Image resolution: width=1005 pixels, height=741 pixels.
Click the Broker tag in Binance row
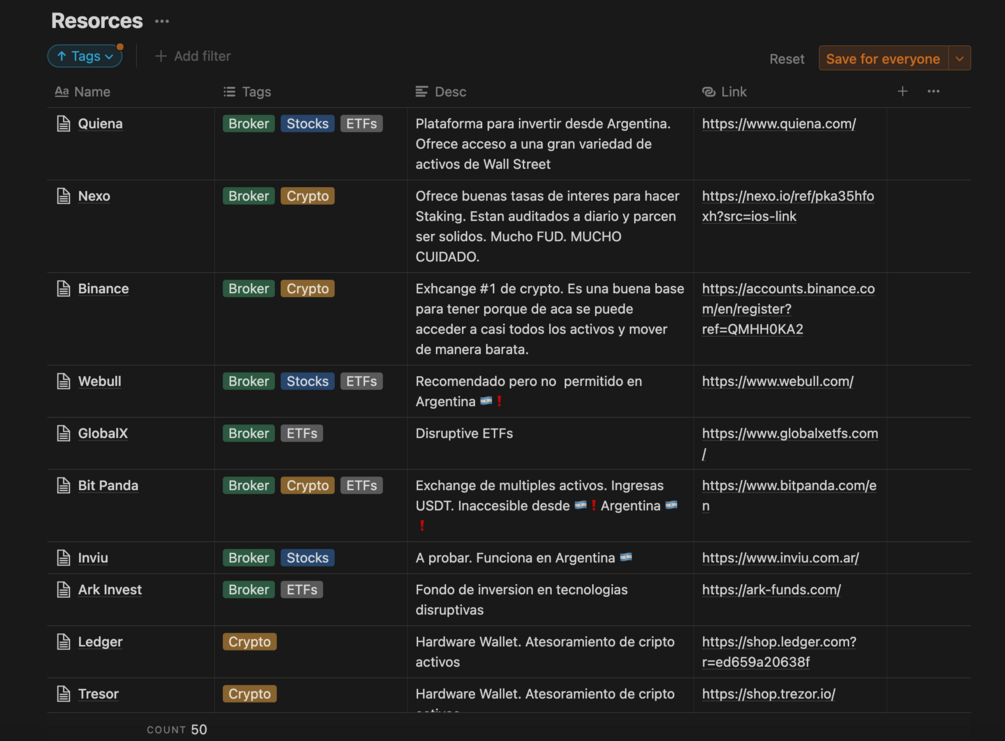pos(249,288)
